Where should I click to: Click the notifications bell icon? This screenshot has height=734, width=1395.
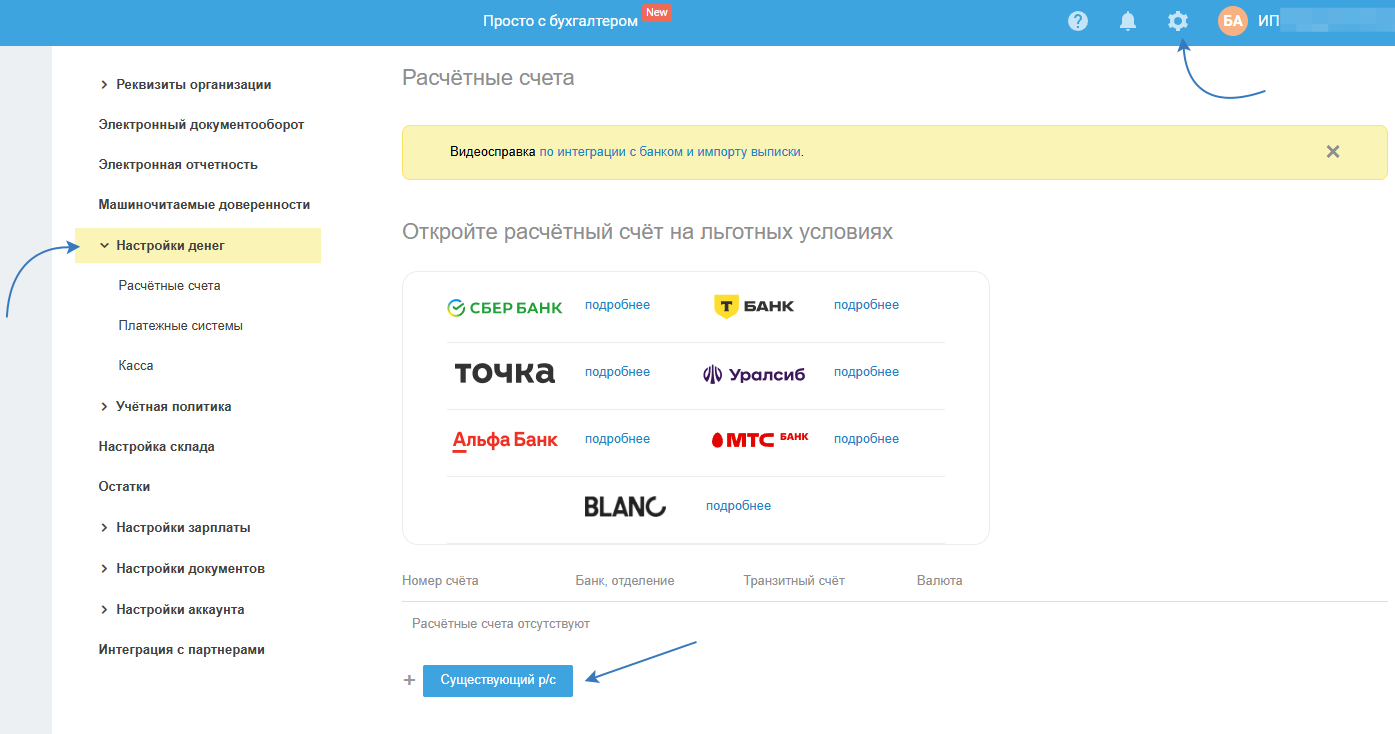[x=1128, y=21]
